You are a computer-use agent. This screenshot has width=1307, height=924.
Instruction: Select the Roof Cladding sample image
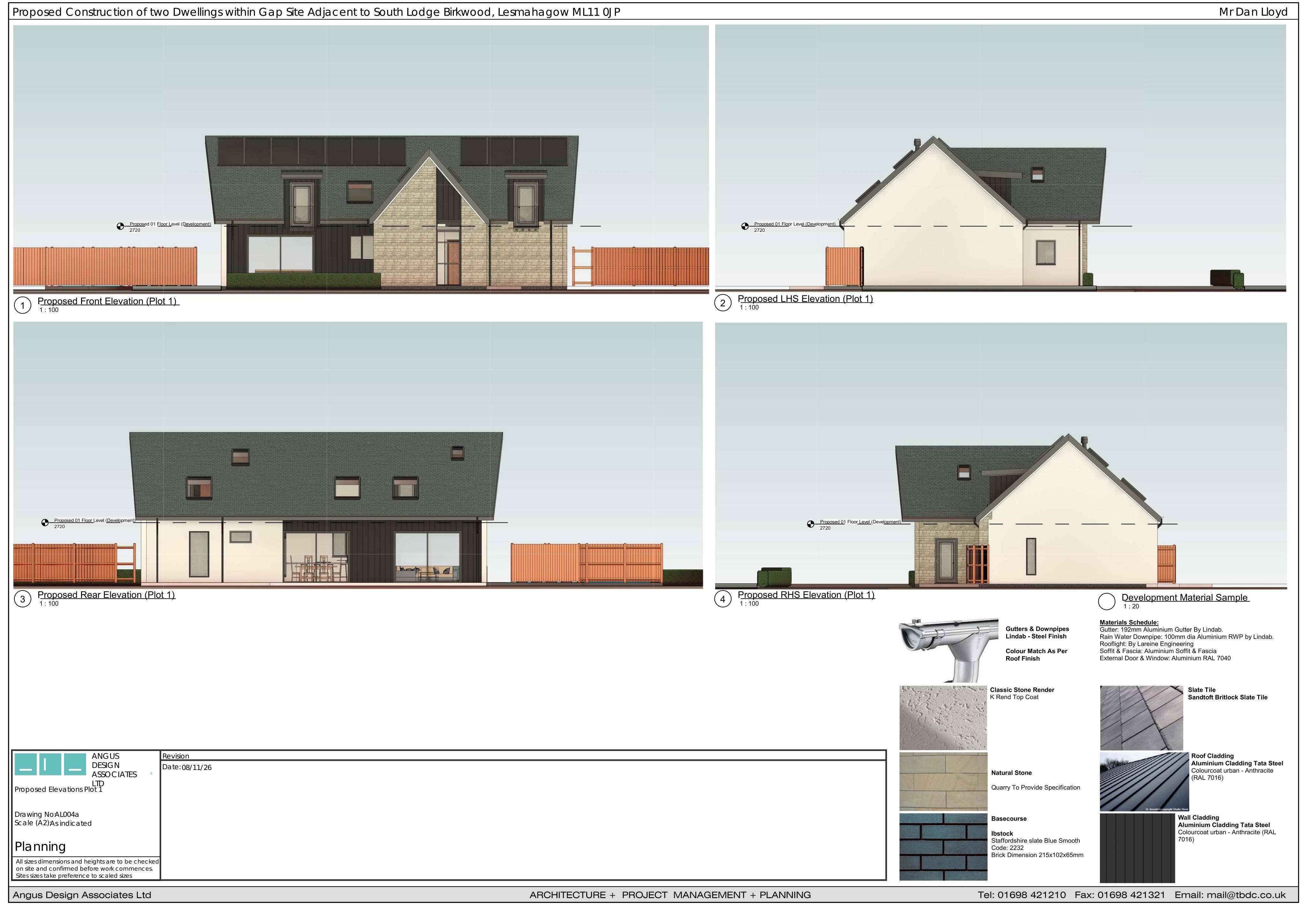(x=1144, y=782)
